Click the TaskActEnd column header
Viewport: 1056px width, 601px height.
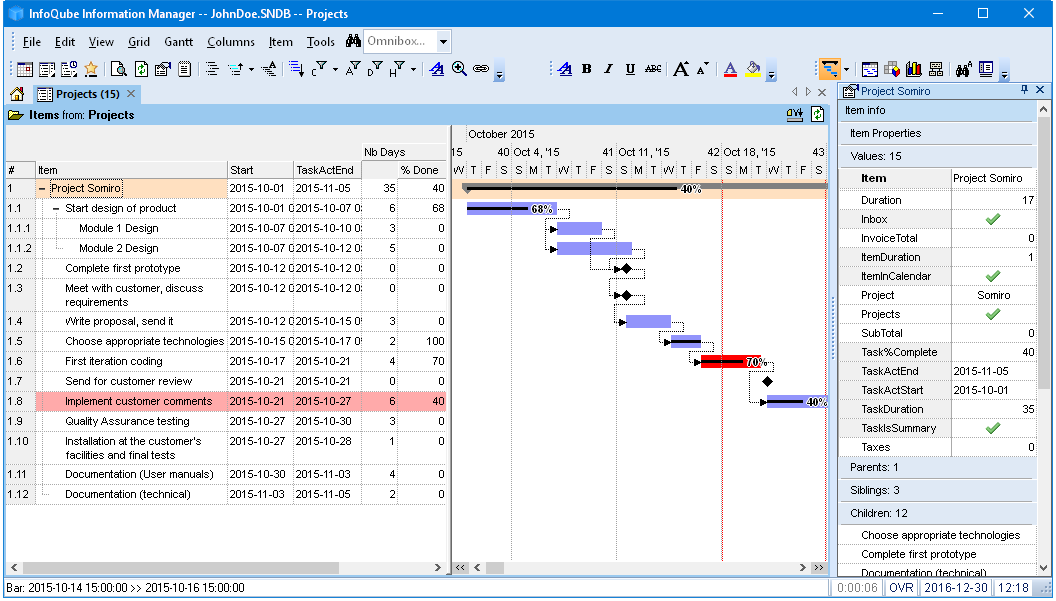[327, 170]
